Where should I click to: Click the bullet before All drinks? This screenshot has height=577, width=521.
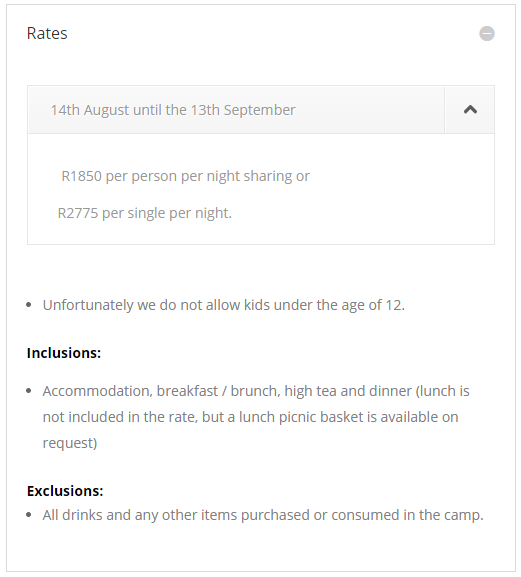[x=29, y=515]
